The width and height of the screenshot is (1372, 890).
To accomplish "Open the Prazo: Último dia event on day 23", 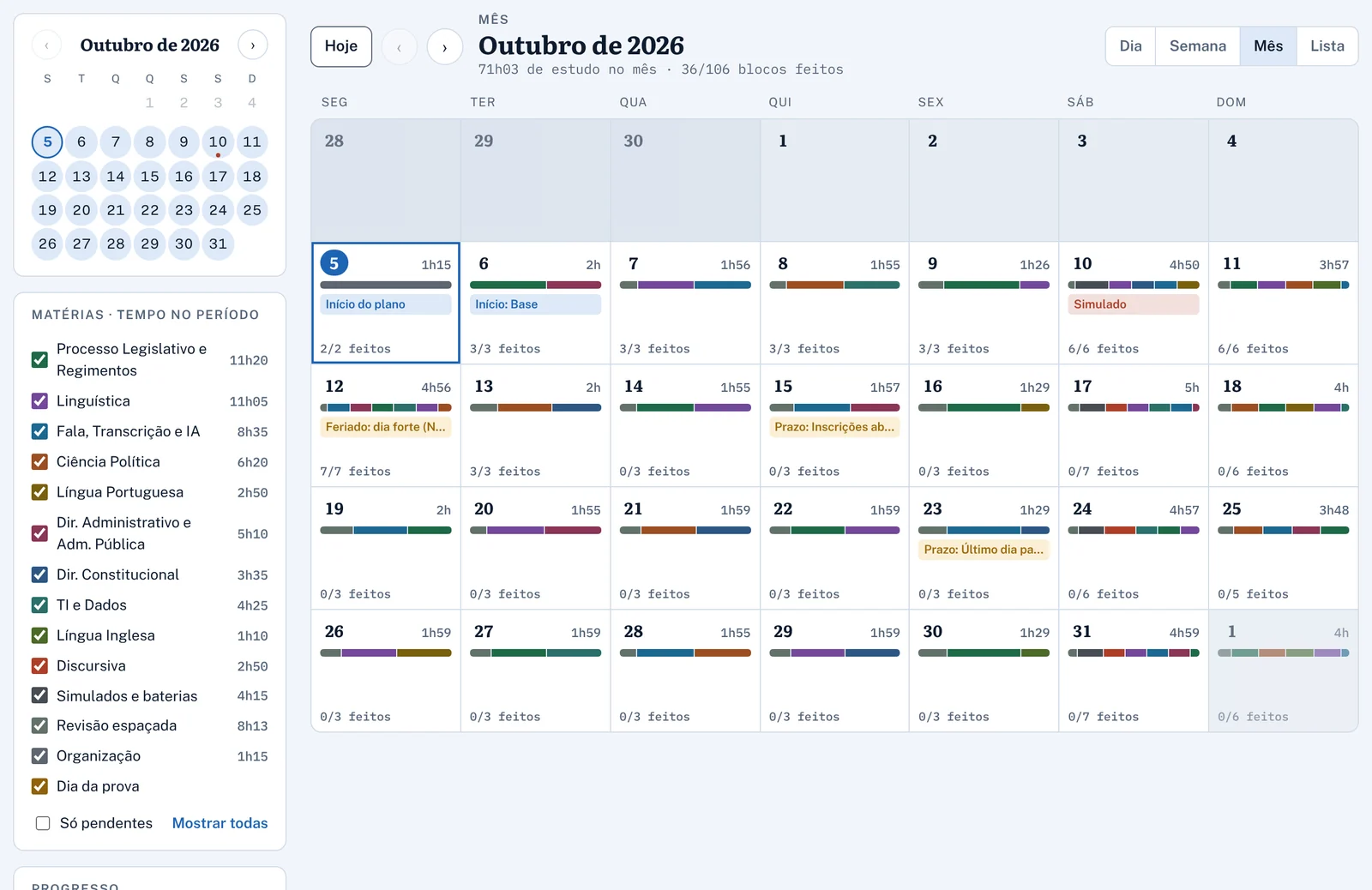I will [x=984, y=550].
